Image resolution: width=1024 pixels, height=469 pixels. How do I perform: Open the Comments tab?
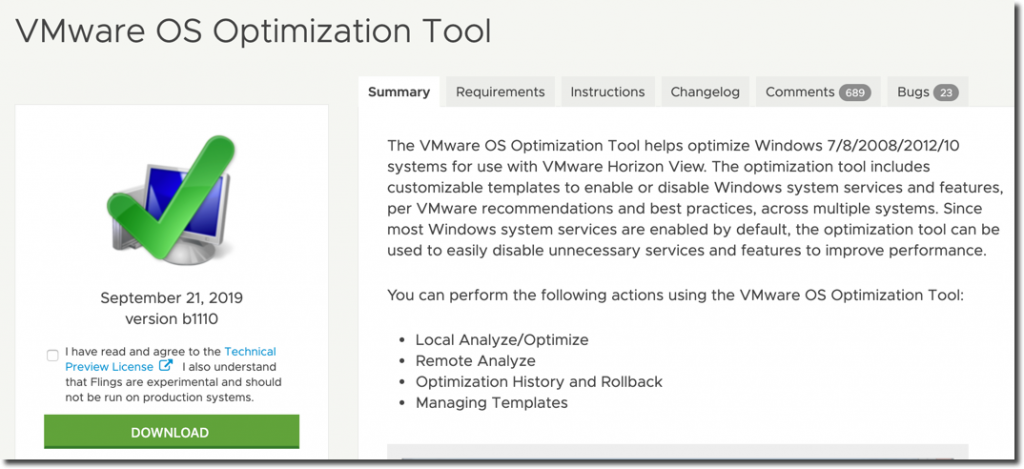pyautogui.click(x=800, y=92)
